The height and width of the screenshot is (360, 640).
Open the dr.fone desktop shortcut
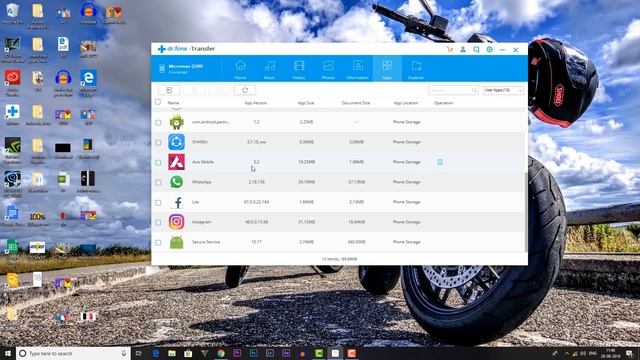pos(13,116)
